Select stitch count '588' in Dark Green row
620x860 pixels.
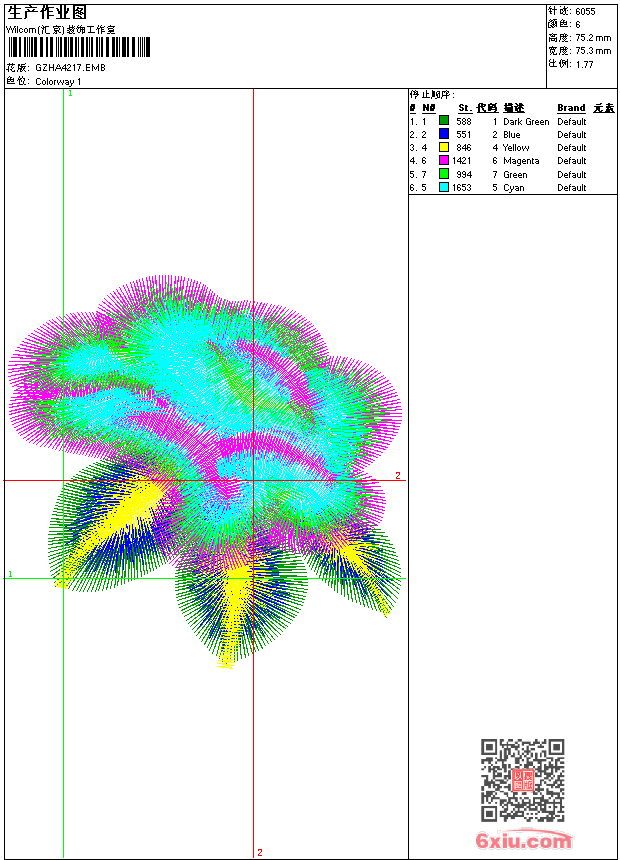click(x=464, y=122)
